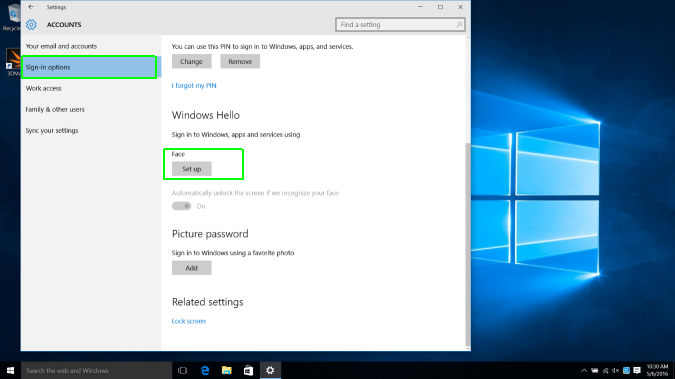Click the settings page vertical scrollbar
Viewport: 675px width, 379px height.
[x=468, y=245]
